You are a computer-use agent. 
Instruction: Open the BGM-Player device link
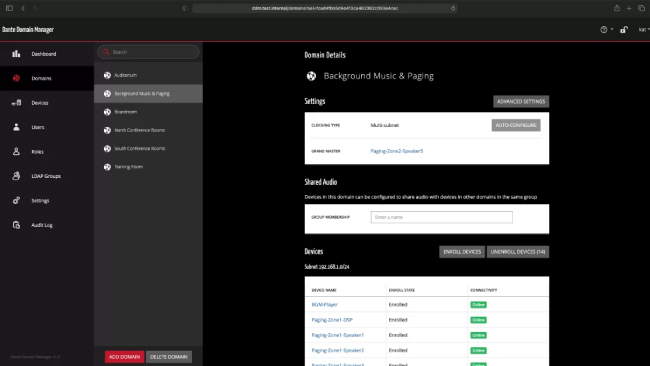pyautogui.click(x=325, y=304)
